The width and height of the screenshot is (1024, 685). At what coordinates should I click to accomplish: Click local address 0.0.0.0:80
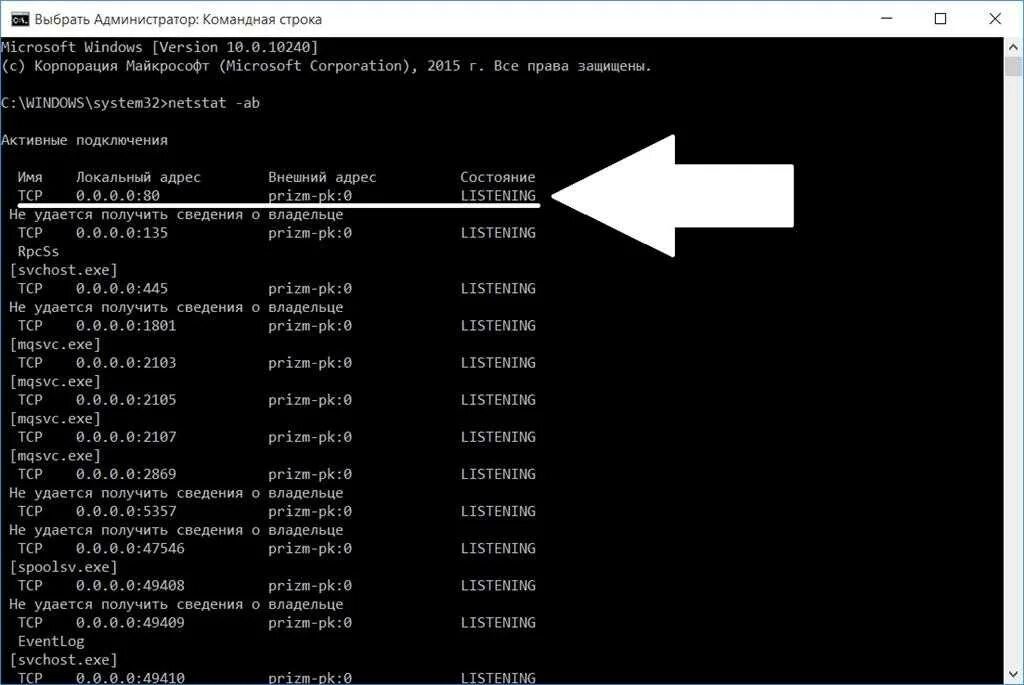click(x=118, y=195)
